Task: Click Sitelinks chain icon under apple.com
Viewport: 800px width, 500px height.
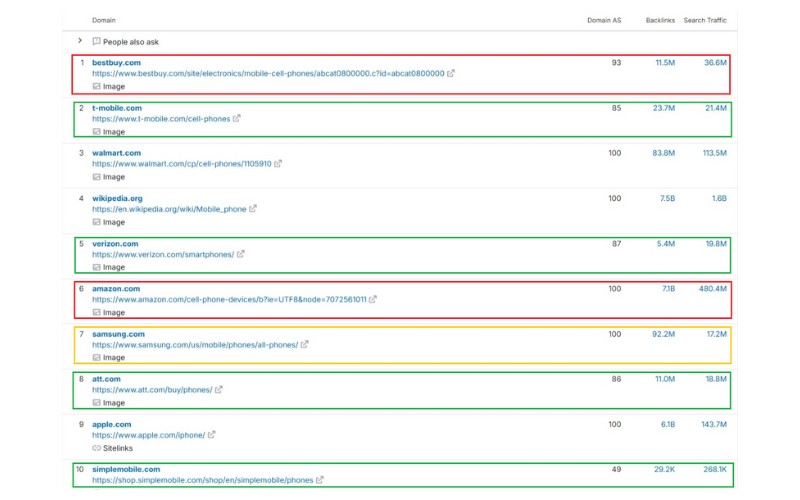Action: tap(96, 448)
